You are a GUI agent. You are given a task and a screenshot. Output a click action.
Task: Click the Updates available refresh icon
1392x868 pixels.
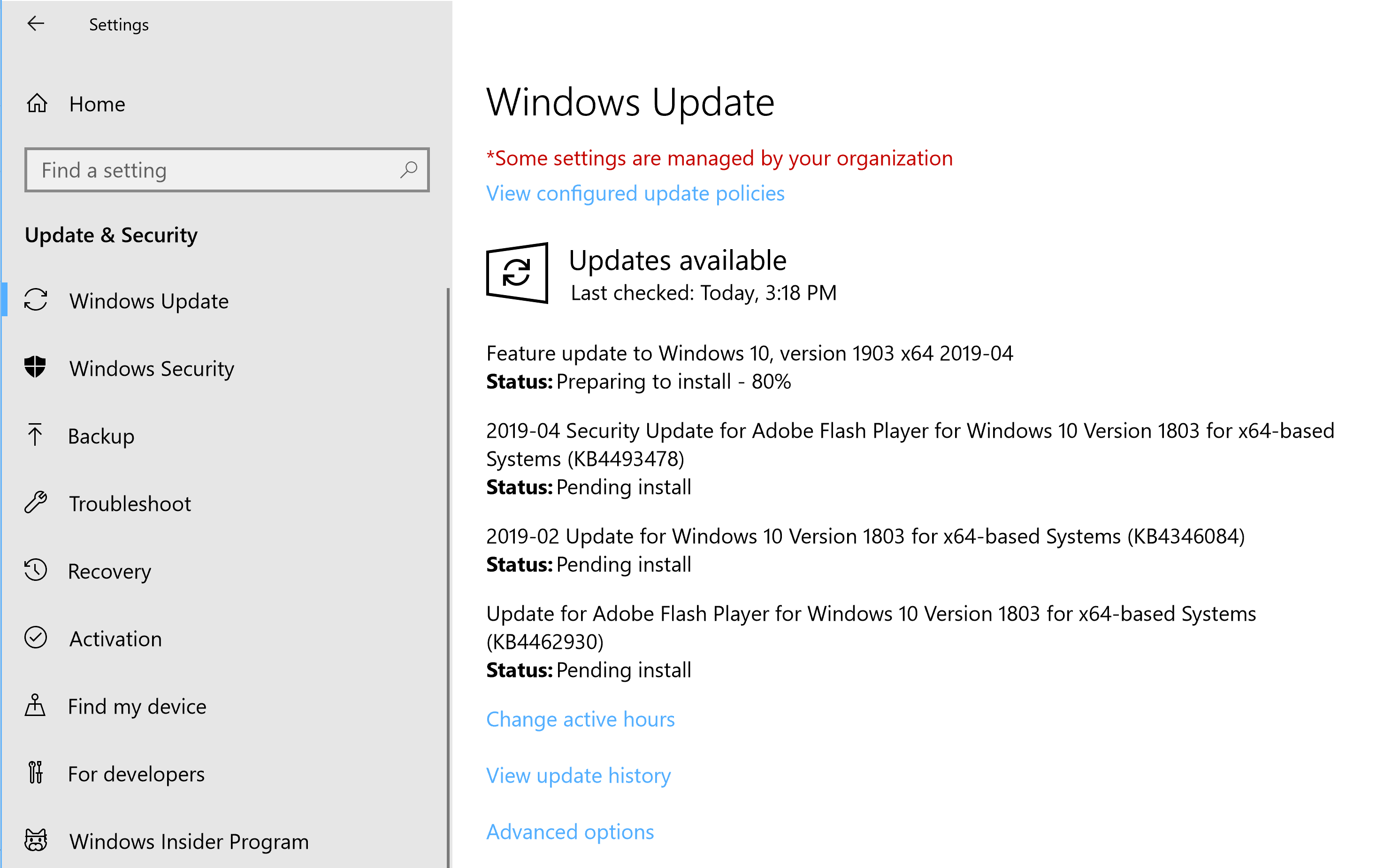tap(517, 273)
